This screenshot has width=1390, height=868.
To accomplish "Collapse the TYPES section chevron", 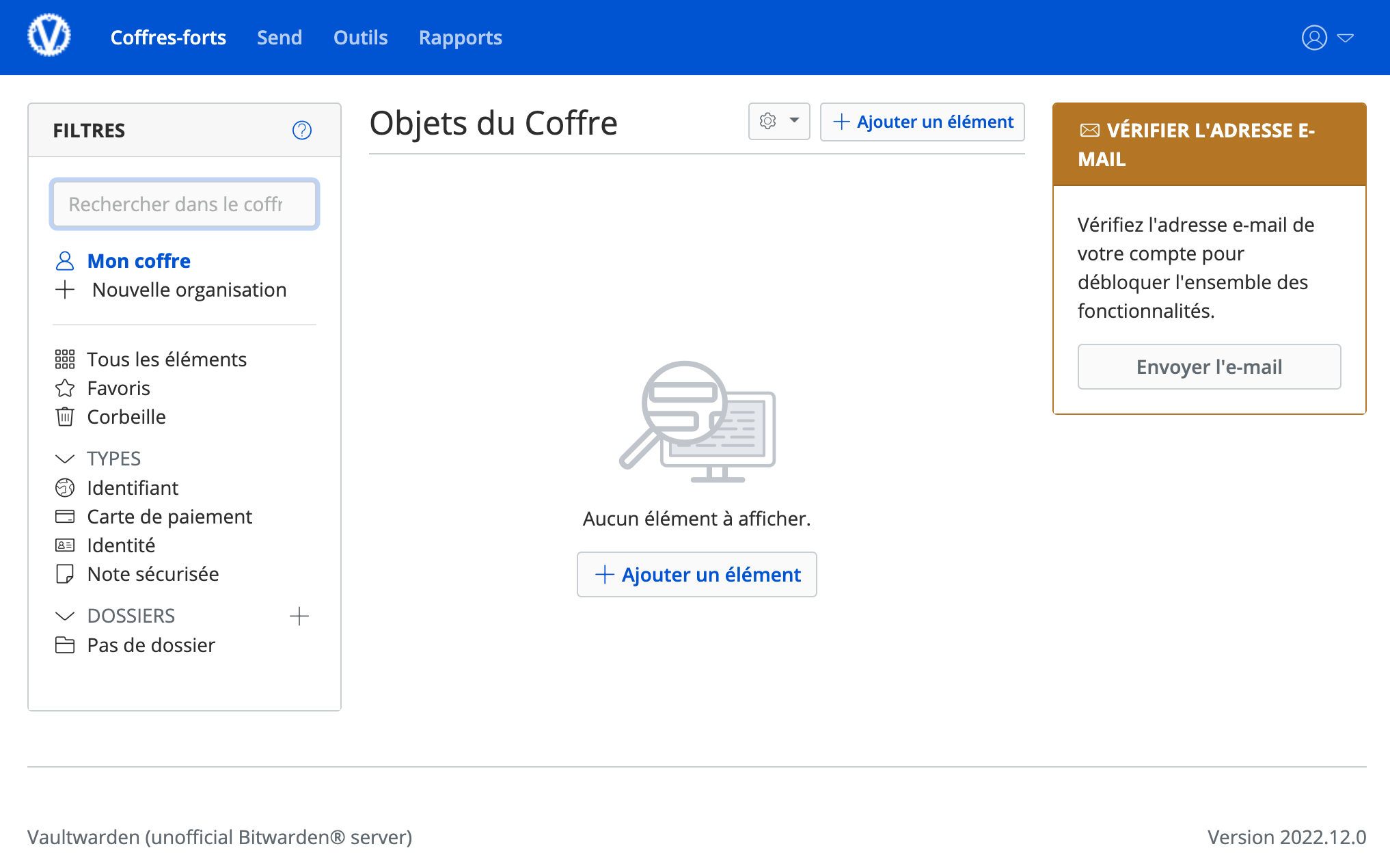I will (x=65, y=459).
